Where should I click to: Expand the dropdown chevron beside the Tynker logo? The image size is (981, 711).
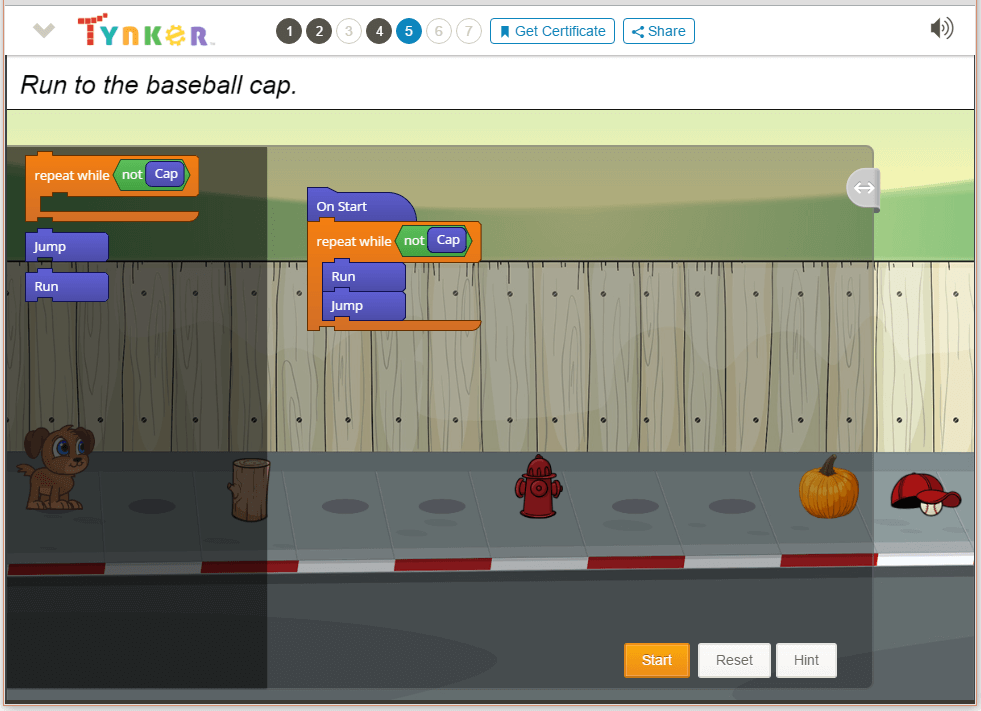[44, 30]
